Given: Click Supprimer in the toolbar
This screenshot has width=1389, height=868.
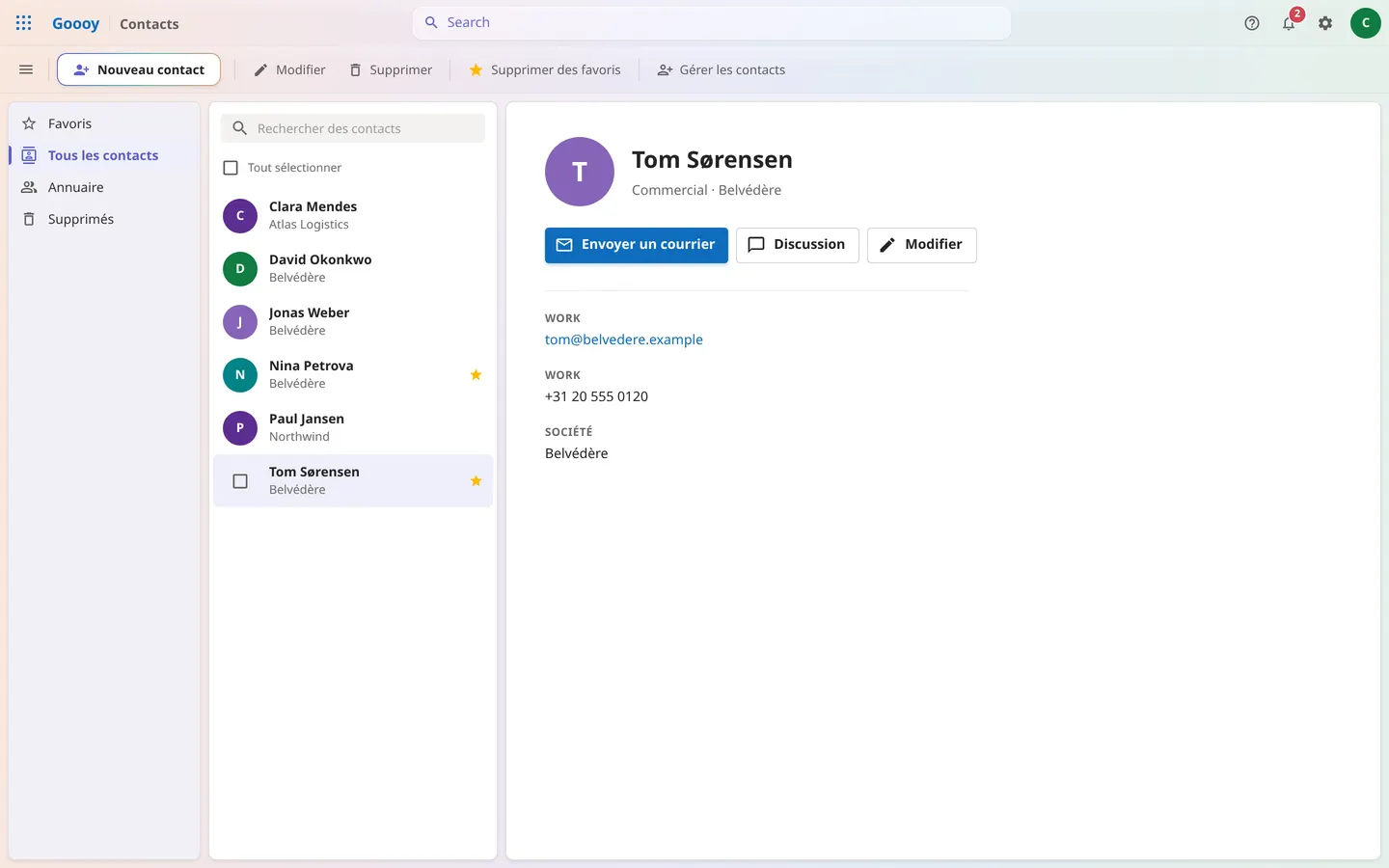Looking at the screenshot, I should pyautogui.click(x=391, y=69).
